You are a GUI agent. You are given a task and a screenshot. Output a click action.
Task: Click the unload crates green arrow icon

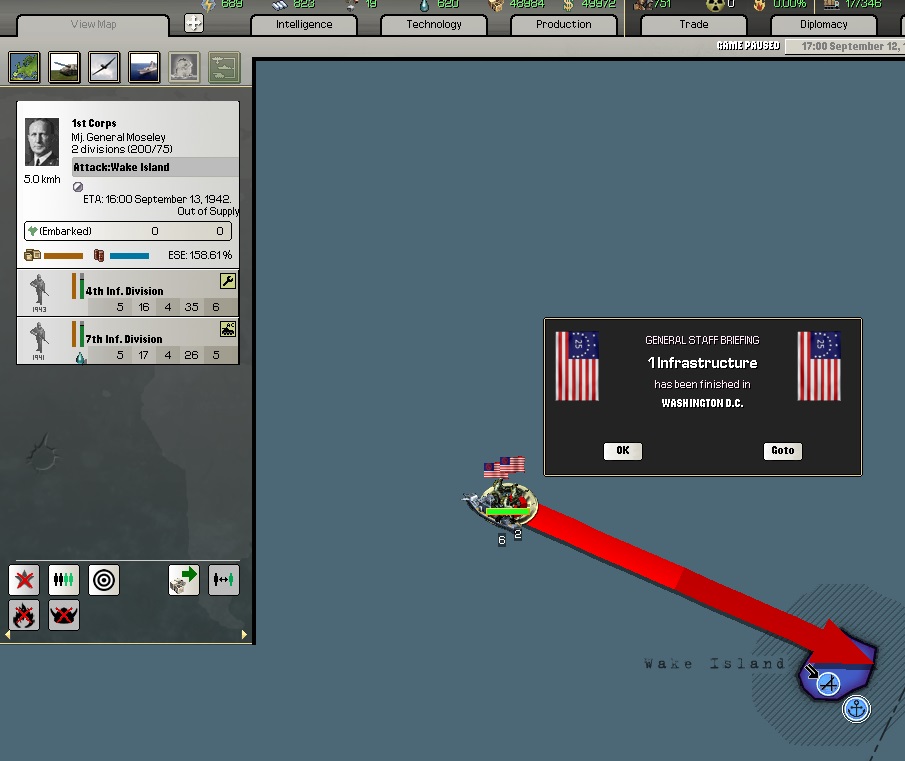pos(184,580)
